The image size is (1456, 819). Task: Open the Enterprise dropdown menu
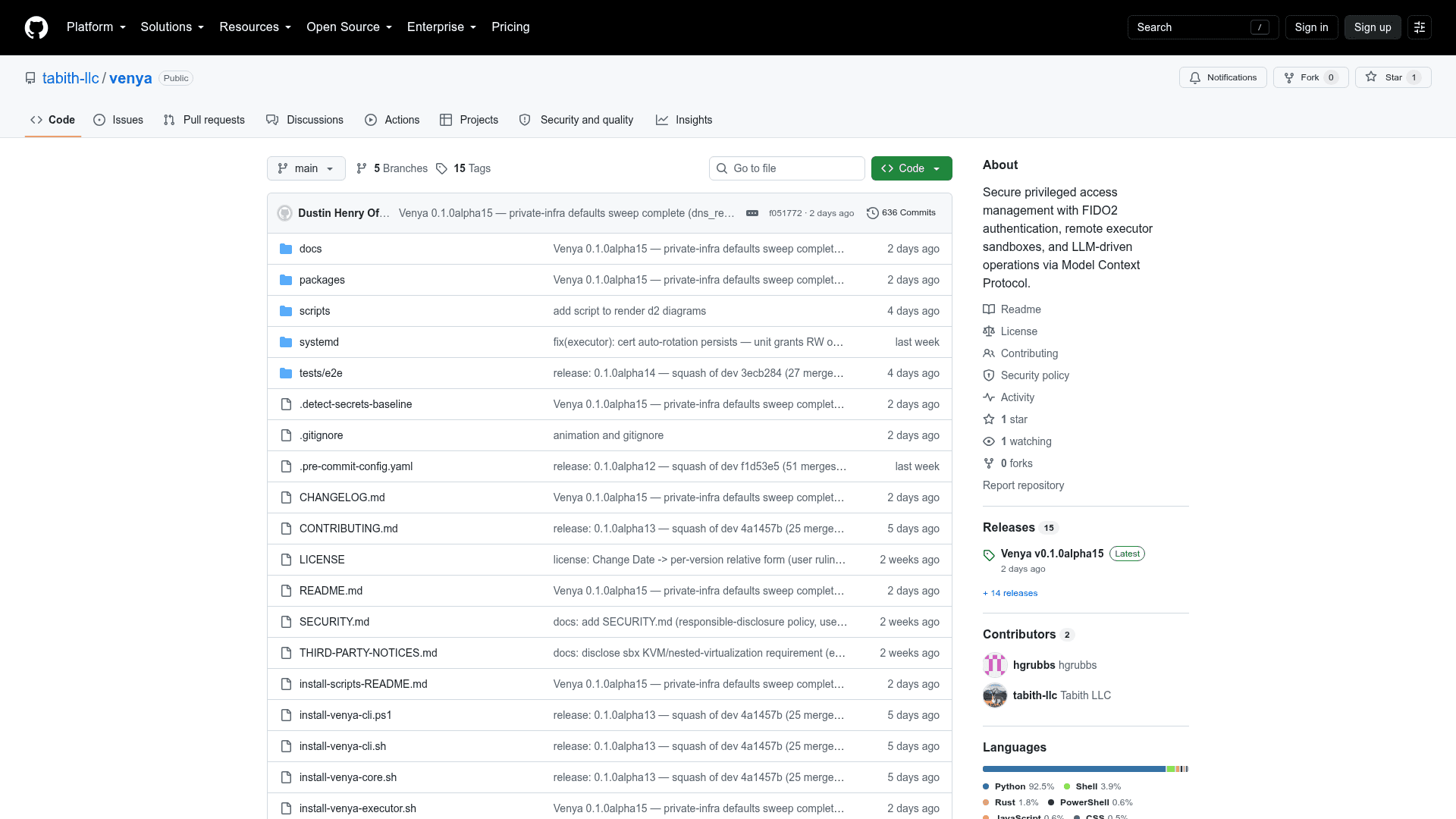click(x=441, y=27)
